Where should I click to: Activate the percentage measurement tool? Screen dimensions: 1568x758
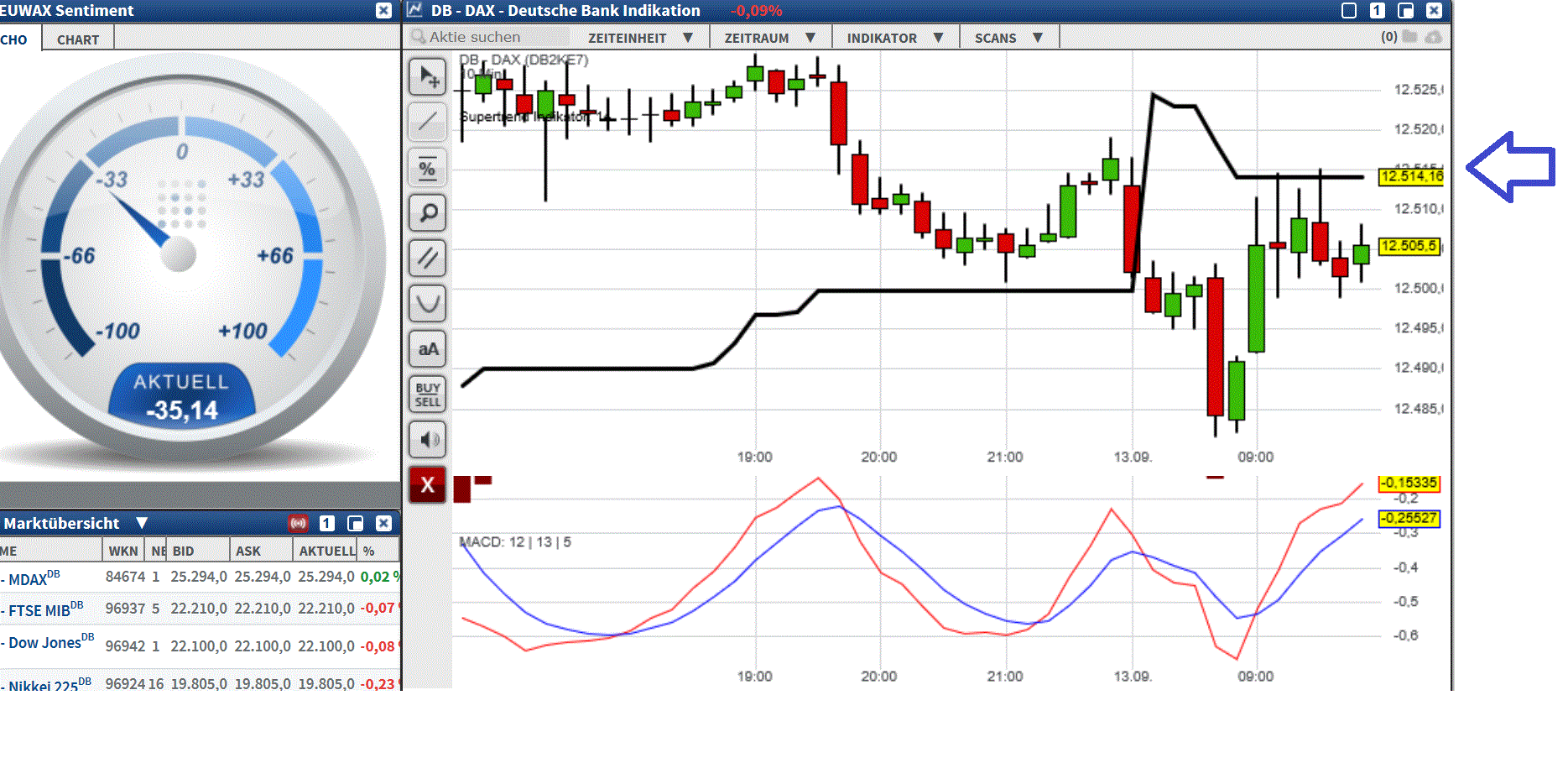428,167
